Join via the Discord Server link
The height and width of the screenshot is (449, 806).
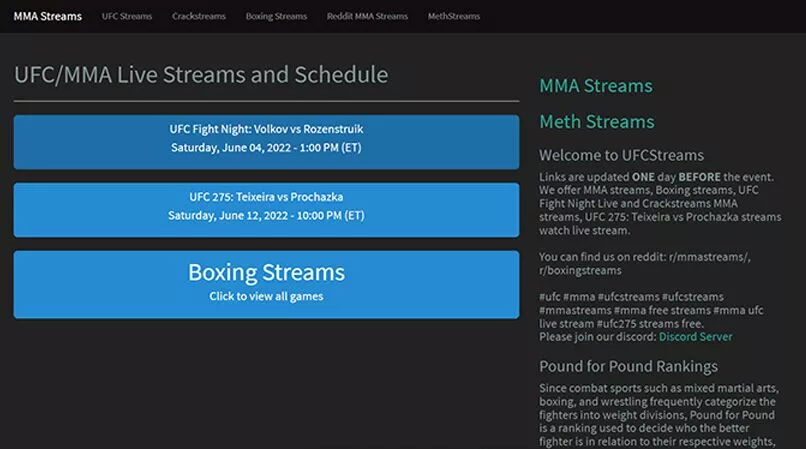pyautogui.click(x=695, y=337)
